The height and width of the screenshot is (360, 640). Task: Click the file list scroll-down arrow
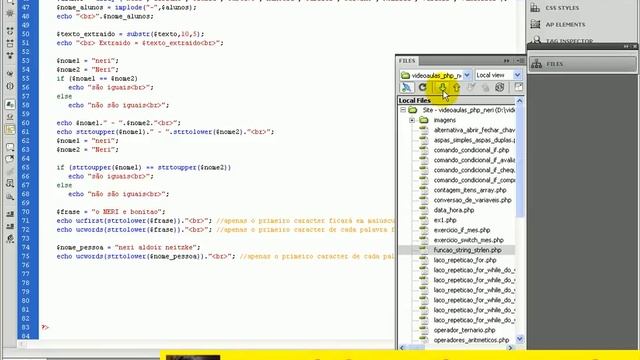(520, 339)
